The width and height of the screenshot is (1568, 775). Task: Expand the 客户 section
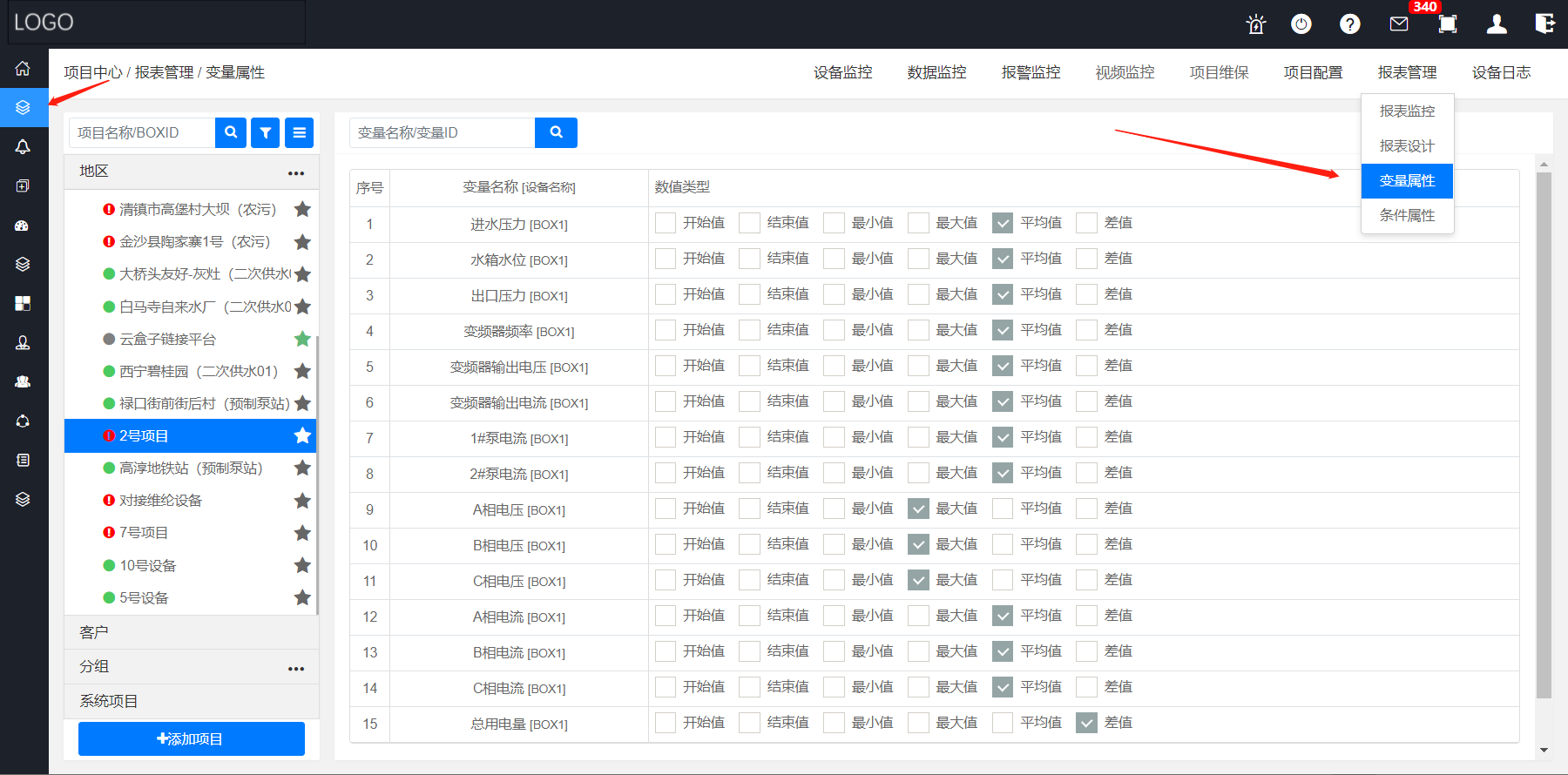[192, 632]
